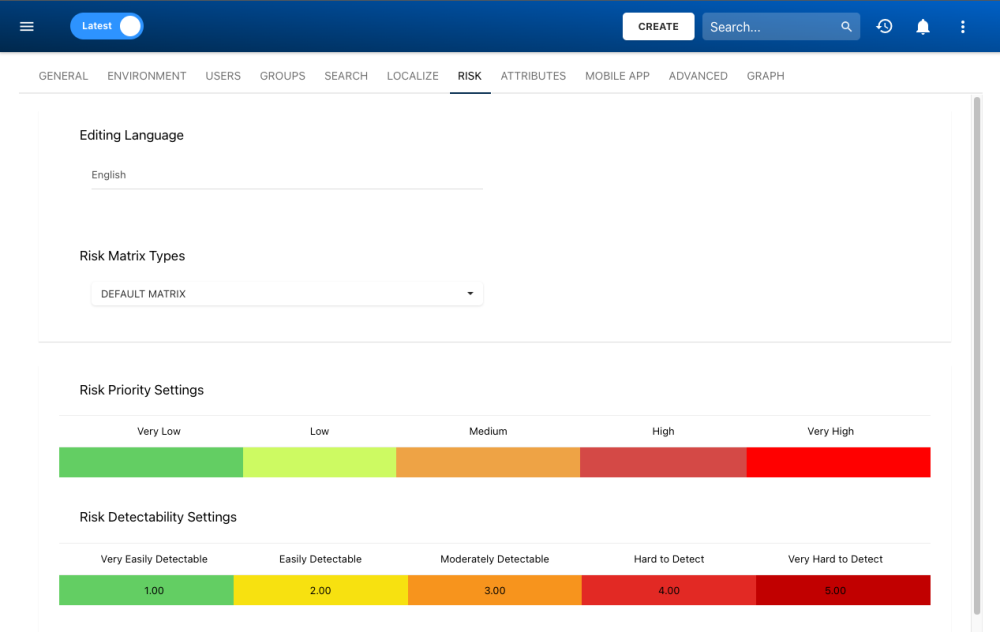Image resolution: width=1000 pixels, height=632 pixels.
Task: Open the GROUPS tab
Action: (283, 76)
